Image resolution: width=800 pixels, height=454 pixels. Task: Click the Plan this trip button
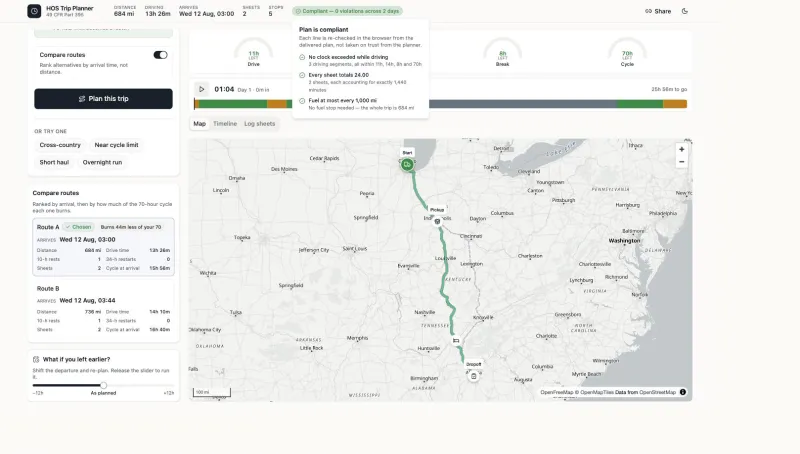pos(104,98)
